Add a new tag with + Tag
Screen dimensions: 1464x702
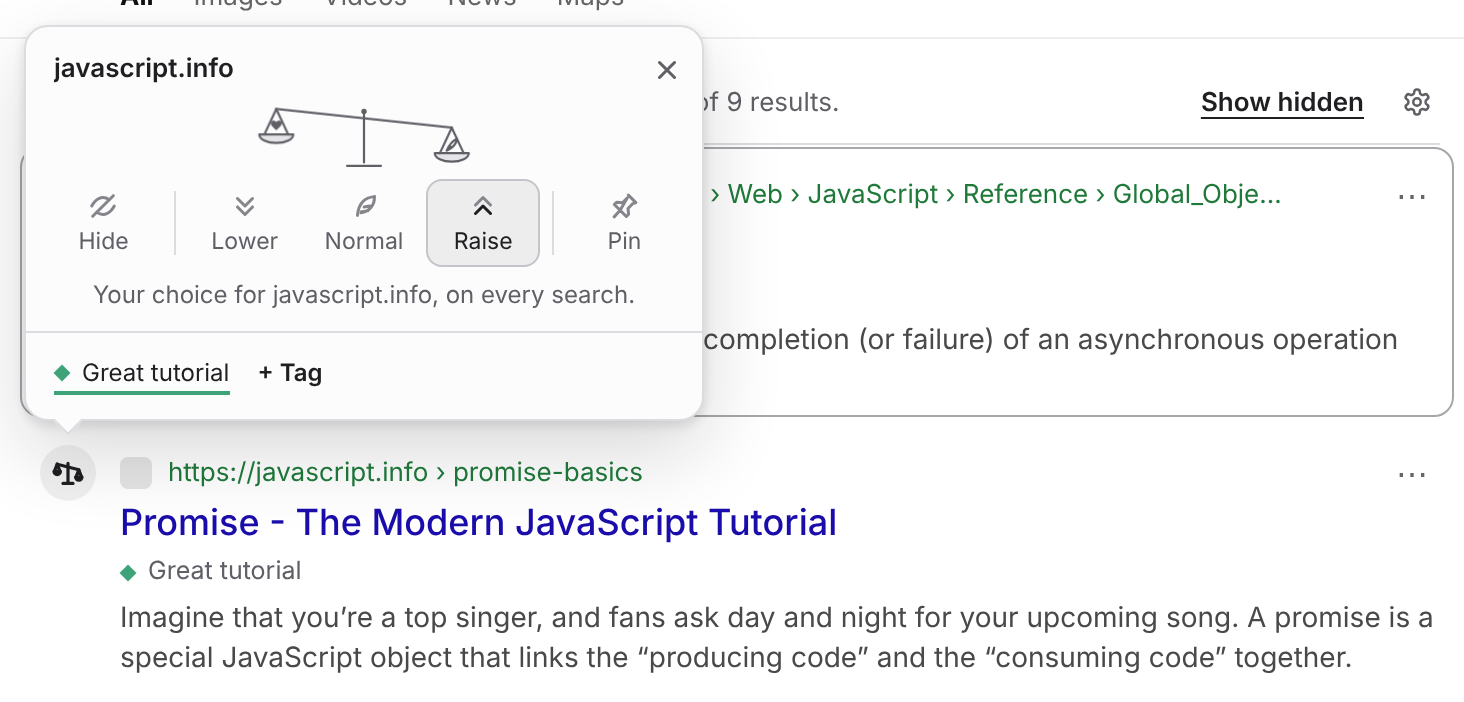point(290,373)
